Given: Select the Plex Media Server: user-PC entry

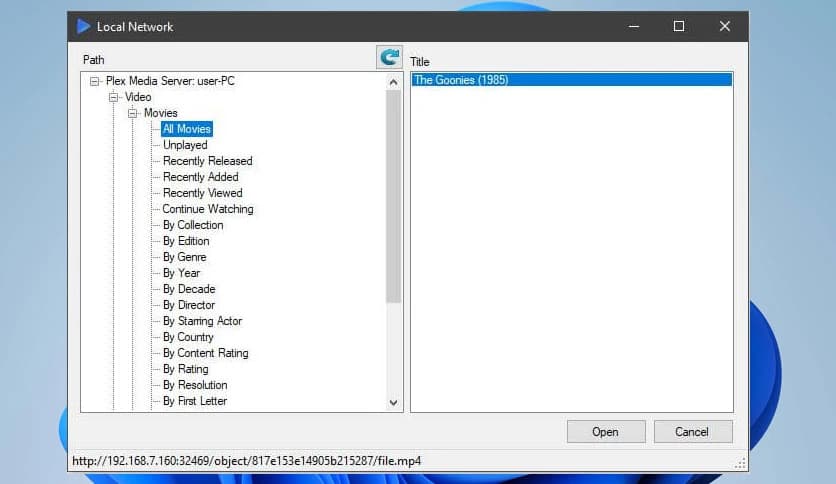Looking at the screenshot, I should pyautogui.click(x=170, y=81).
